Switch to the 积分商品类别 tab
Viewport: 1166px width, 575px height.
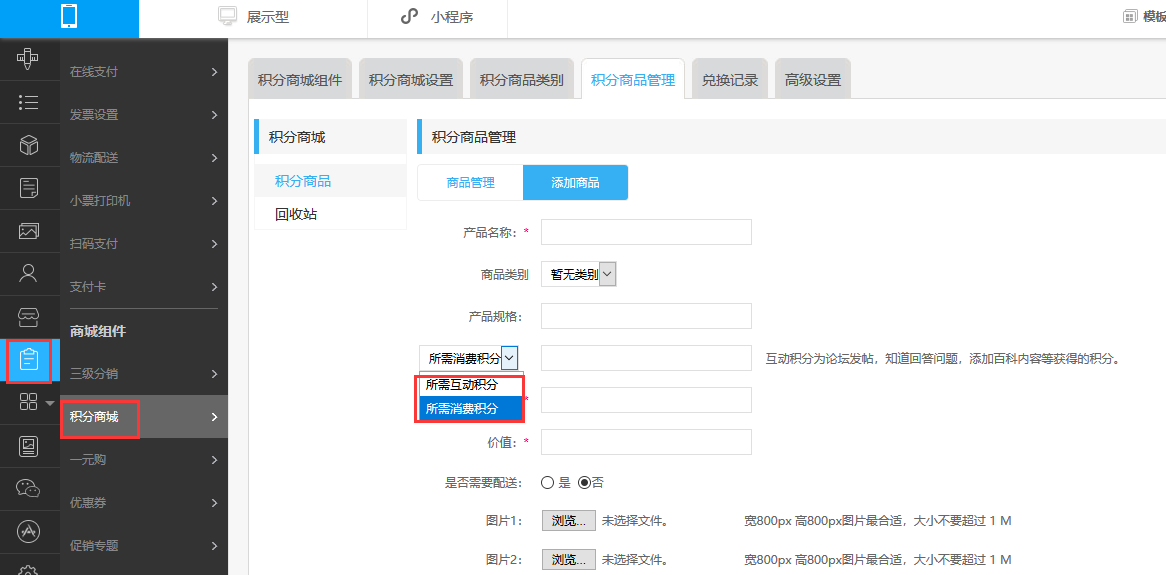[521, 80]
